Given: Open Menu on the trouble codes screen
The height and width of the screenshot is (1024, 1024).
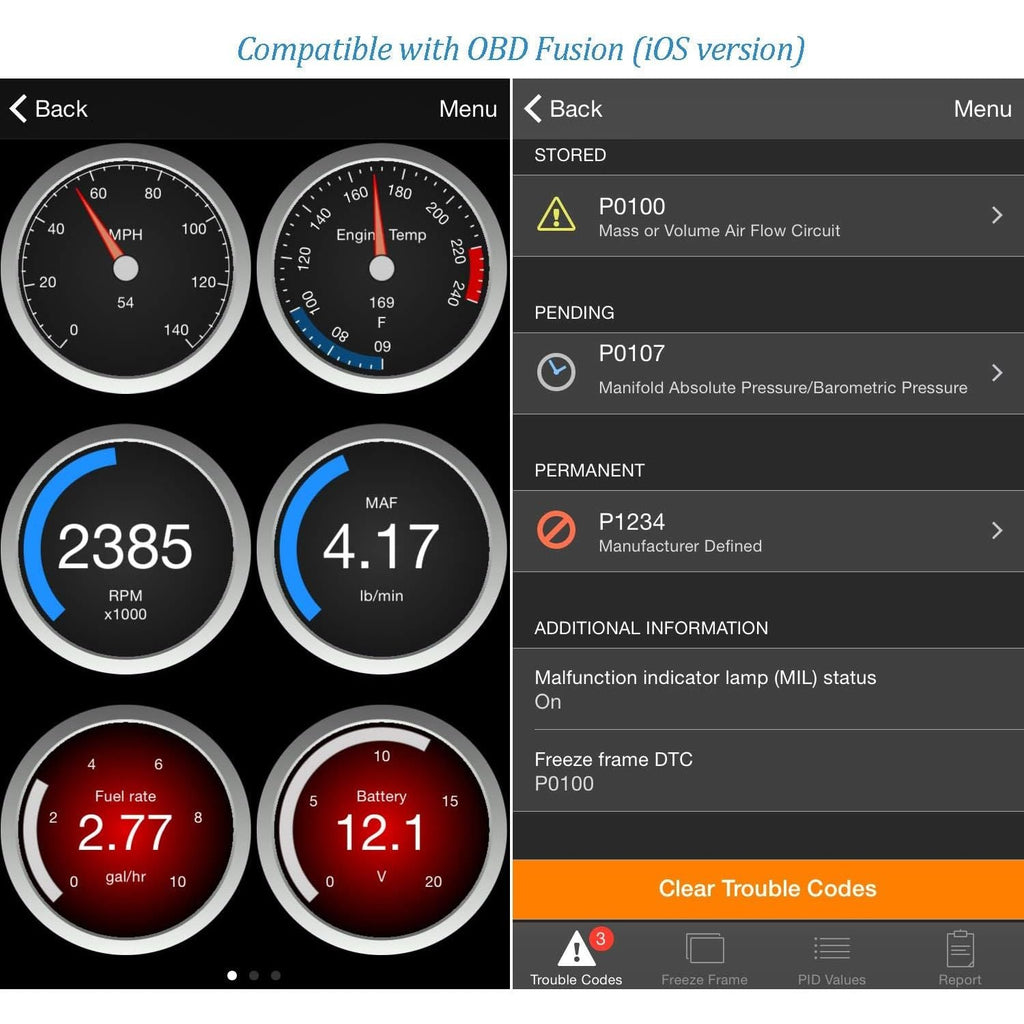Looking at the screenshot, I should pos(982,108).
